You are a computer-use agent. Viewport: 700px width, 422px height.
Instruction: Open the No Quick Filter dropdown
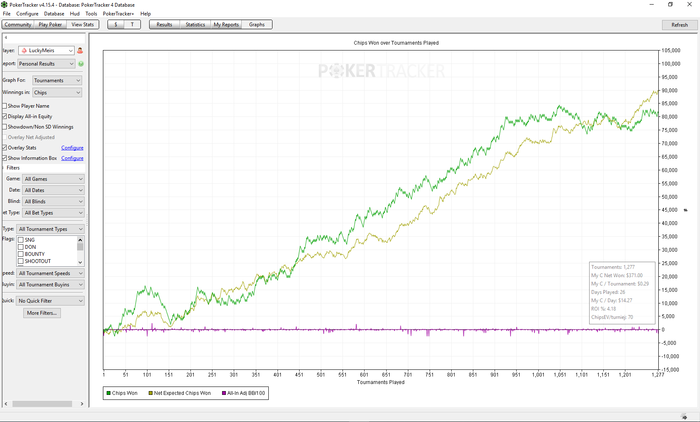pyautogui.click(x=50, y=301)
